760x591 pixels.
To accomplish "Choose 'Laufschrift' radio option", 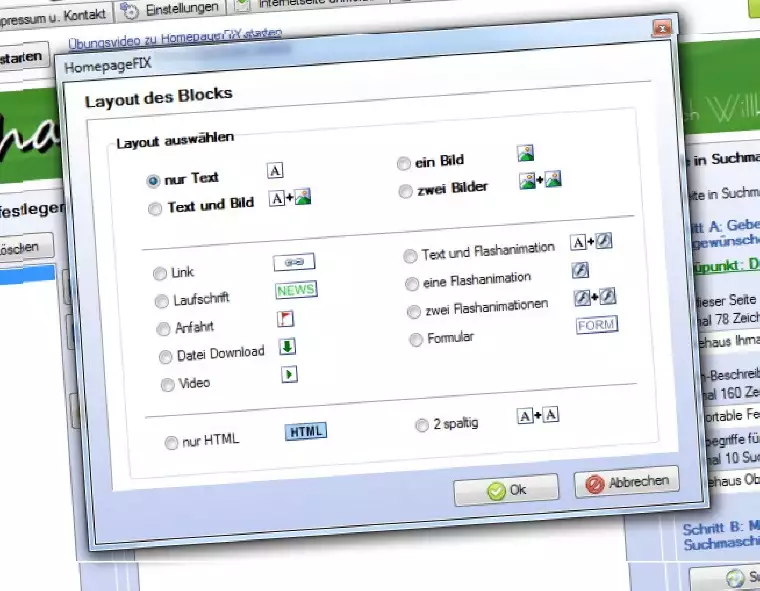I will click(161, 302).
